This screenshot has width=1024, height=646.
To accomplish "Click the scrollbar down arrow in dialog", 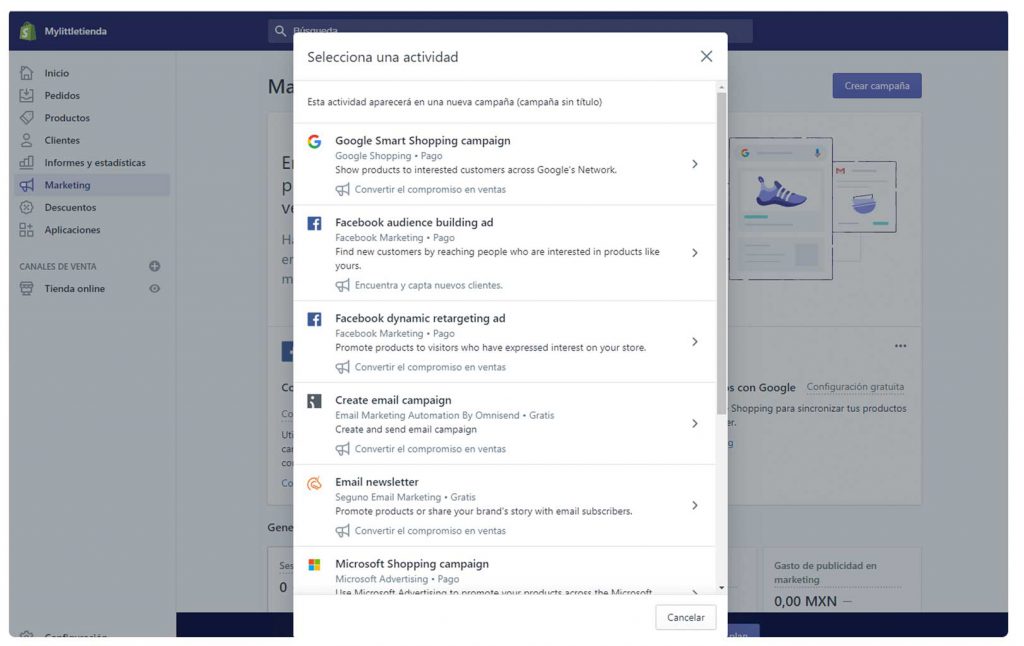I will (721, 587).
